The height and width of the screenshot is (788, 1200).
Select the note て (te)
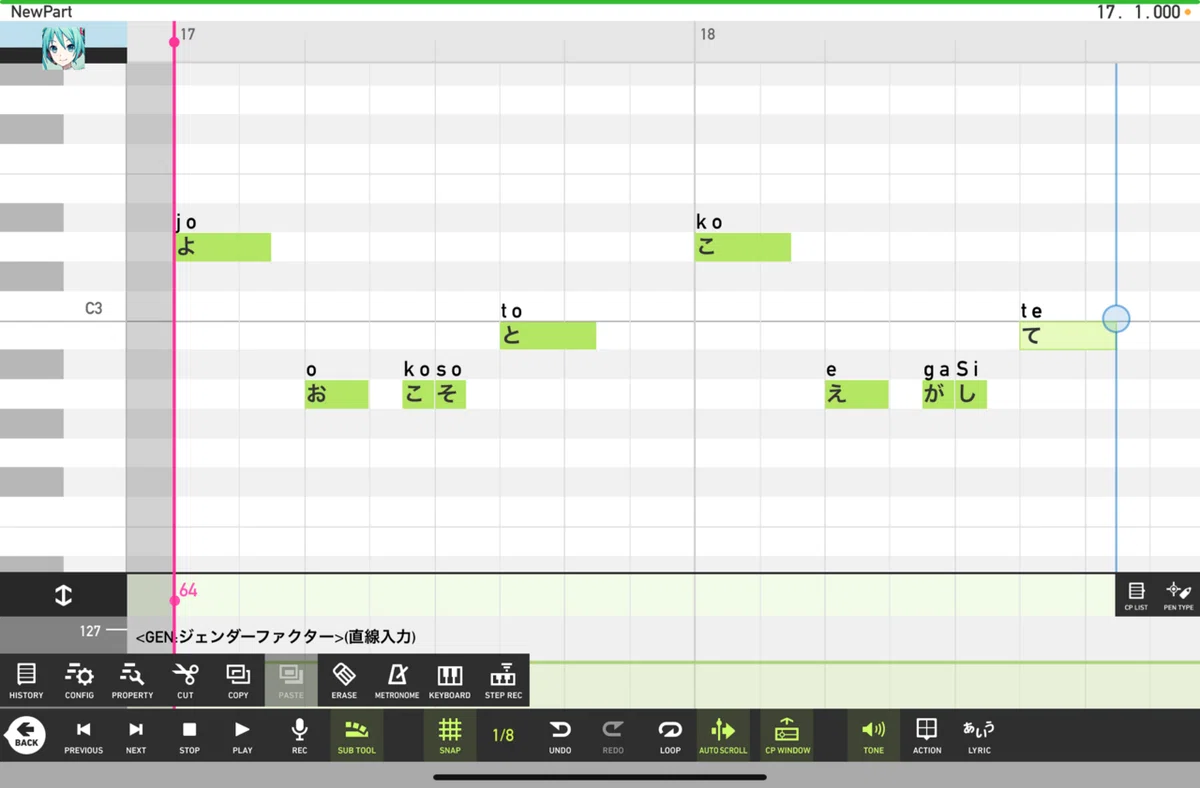coord(1068,335)
